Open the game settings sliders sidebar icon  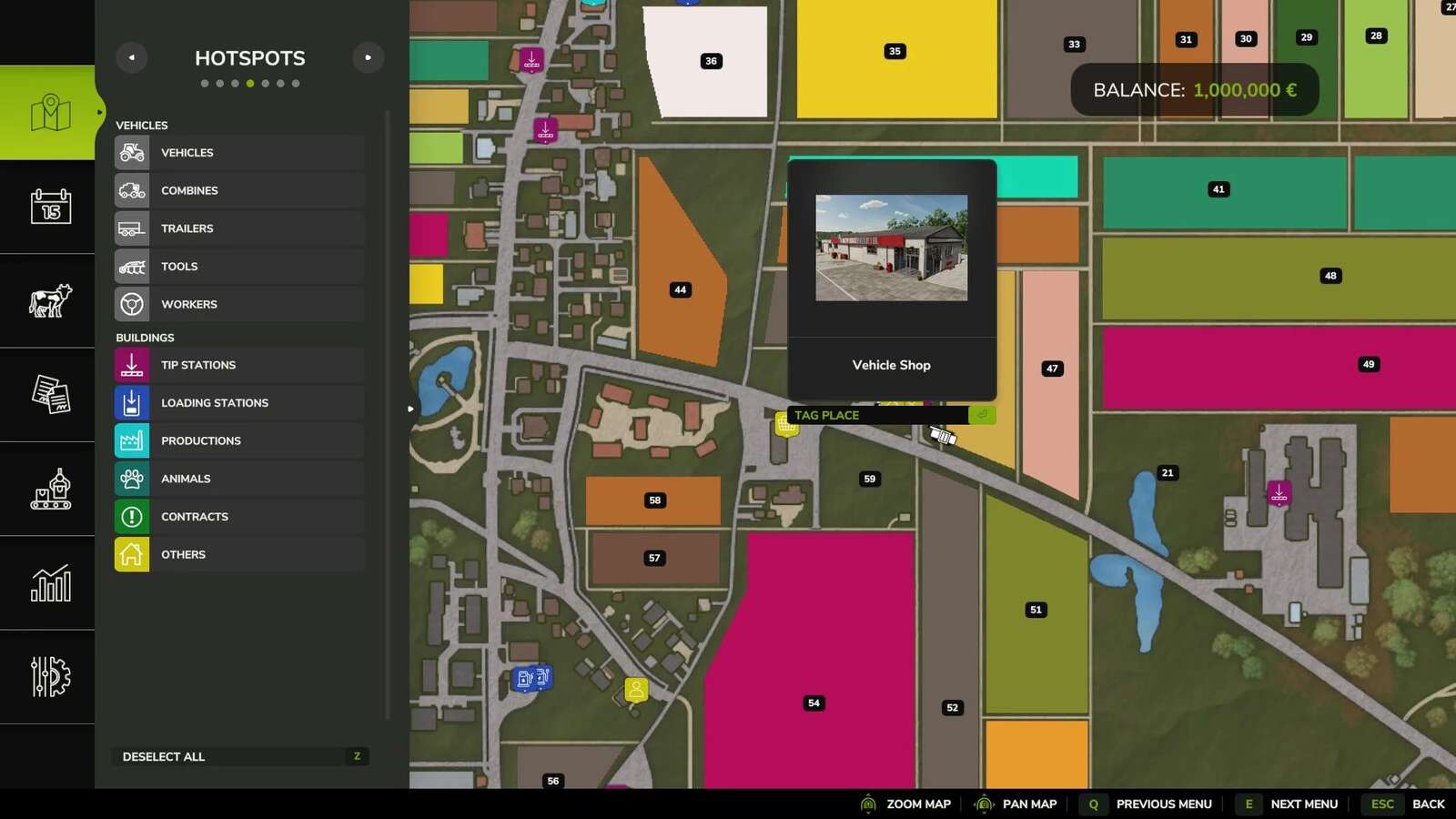[50, 677]
